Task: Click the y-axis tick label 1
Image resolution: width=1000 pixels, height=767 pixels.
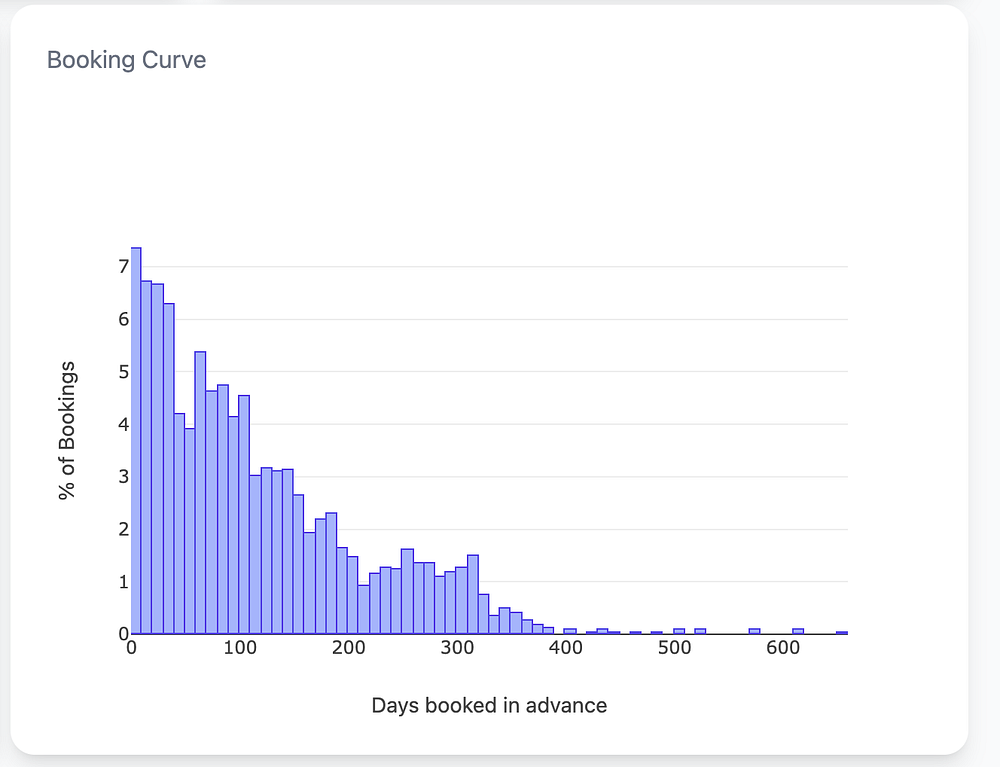Action: pos(123,582)
